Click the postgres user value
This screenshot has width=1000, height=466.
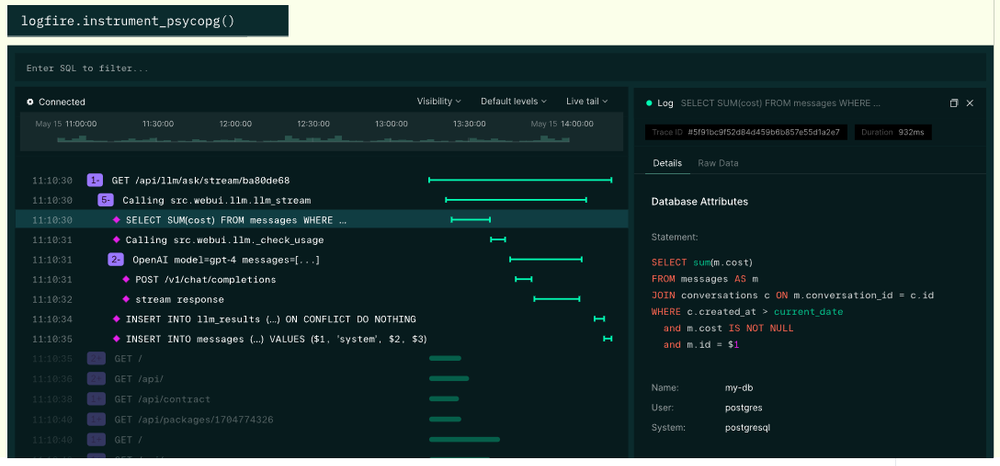(744, 407)
